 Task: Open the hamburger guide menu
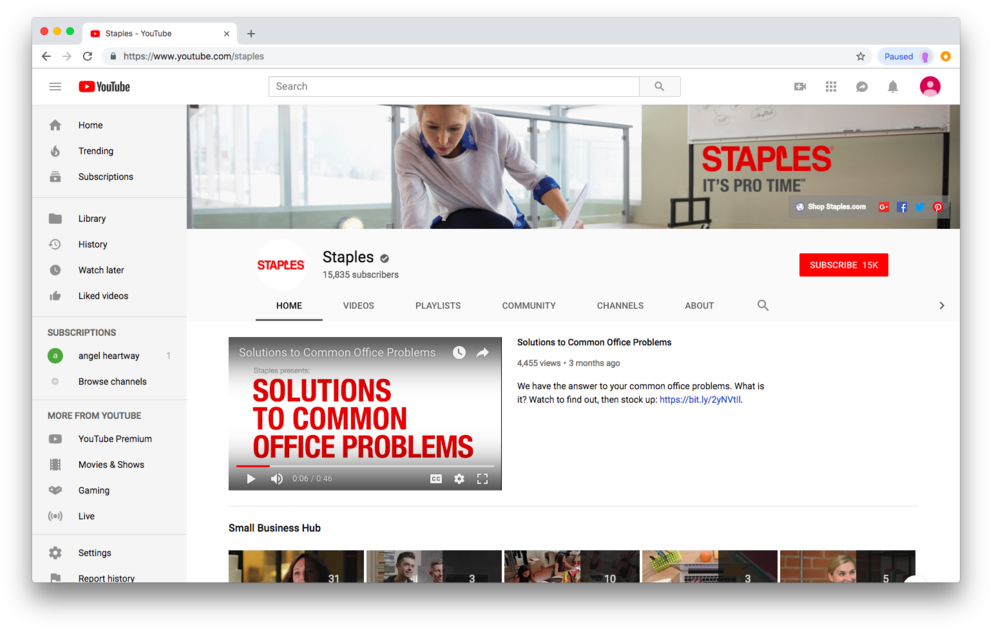(x=55, y=87)
